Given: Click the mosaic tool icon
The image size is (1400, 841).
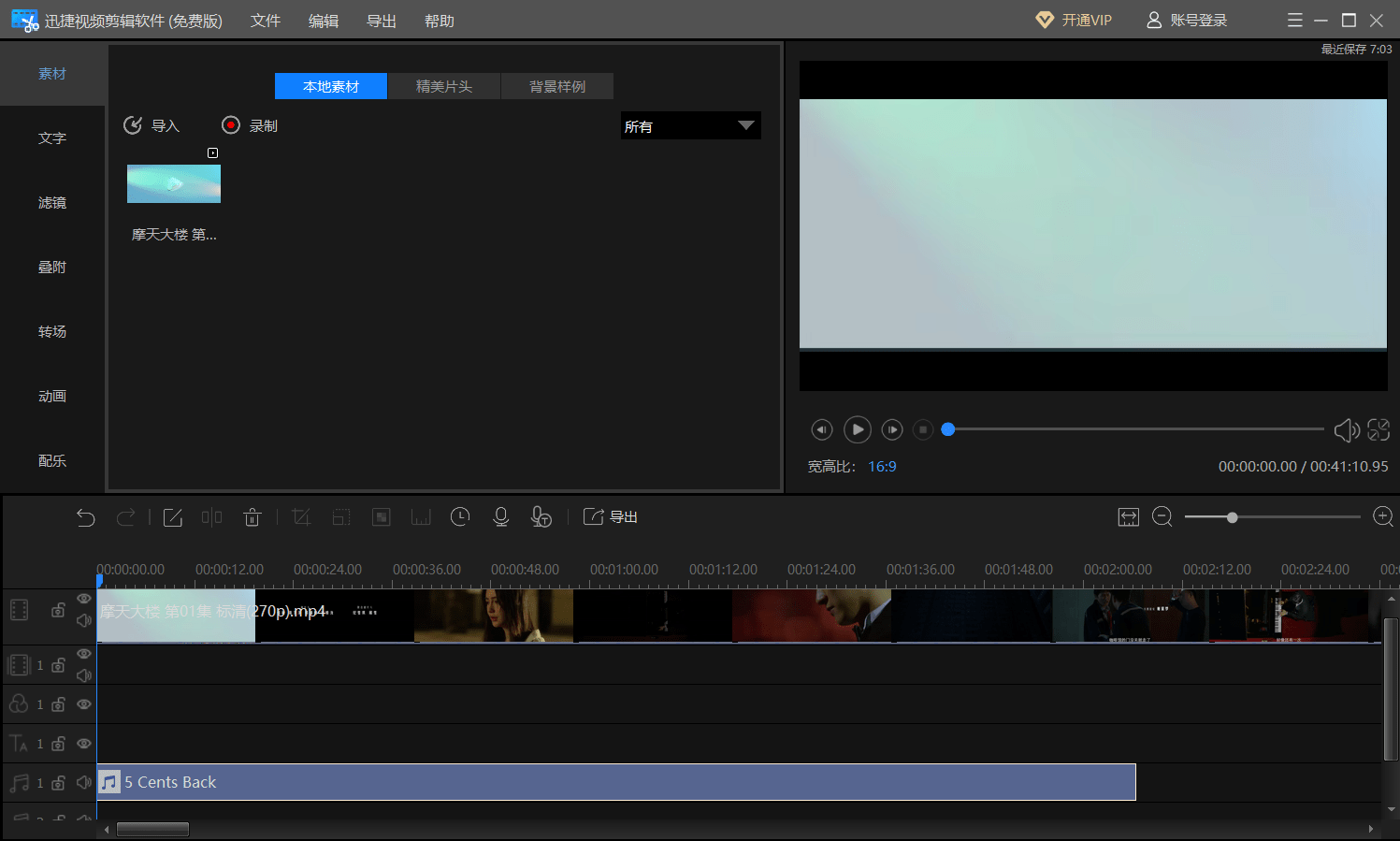Looking at the screenshot, I should point(382,517).
